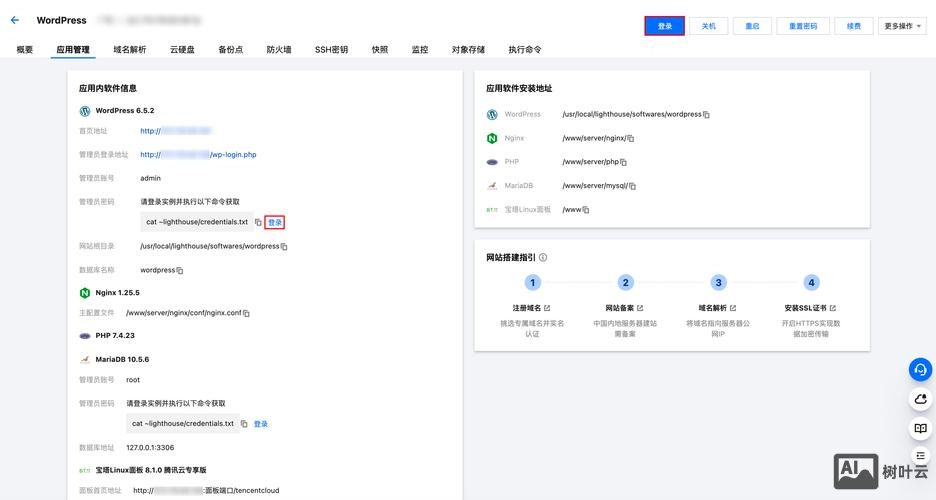Open external link icon beside 域名解析 step
This screenshot has width=936, height=500.
pyautogui.click(x=733, y=308)
